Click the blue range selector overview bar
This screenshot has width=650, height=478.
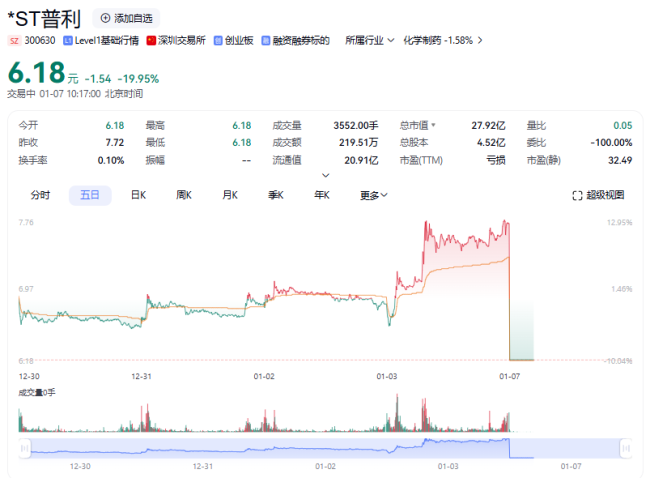coord(325,448)
